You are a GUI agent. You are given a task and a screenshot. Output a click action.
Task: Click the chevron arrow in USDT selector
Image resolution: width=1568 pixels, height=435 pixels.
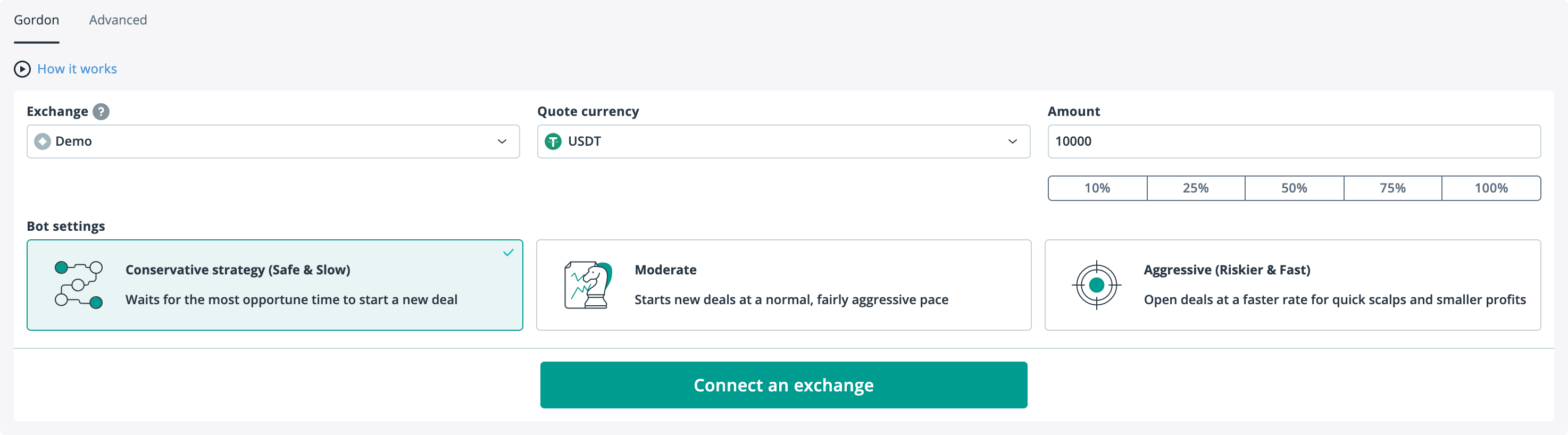[1012, 142]
